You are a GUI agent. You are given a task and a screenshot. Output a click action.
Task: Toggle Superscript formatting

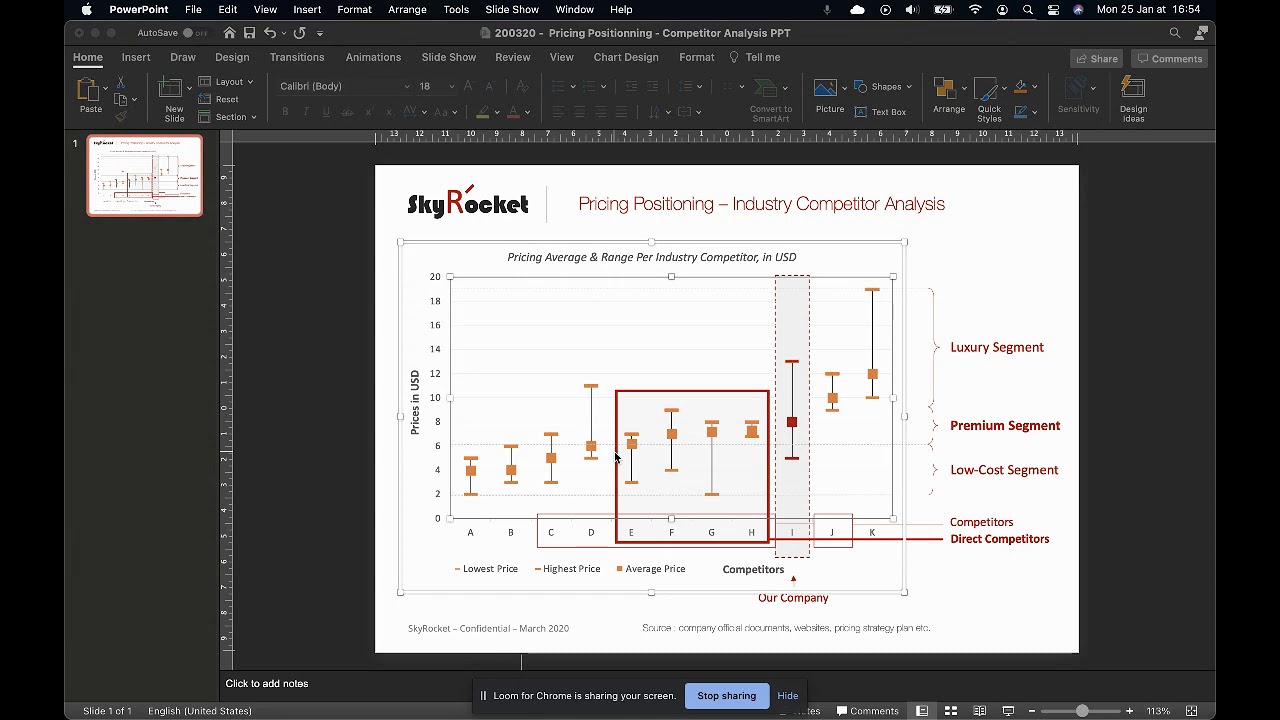369,112
